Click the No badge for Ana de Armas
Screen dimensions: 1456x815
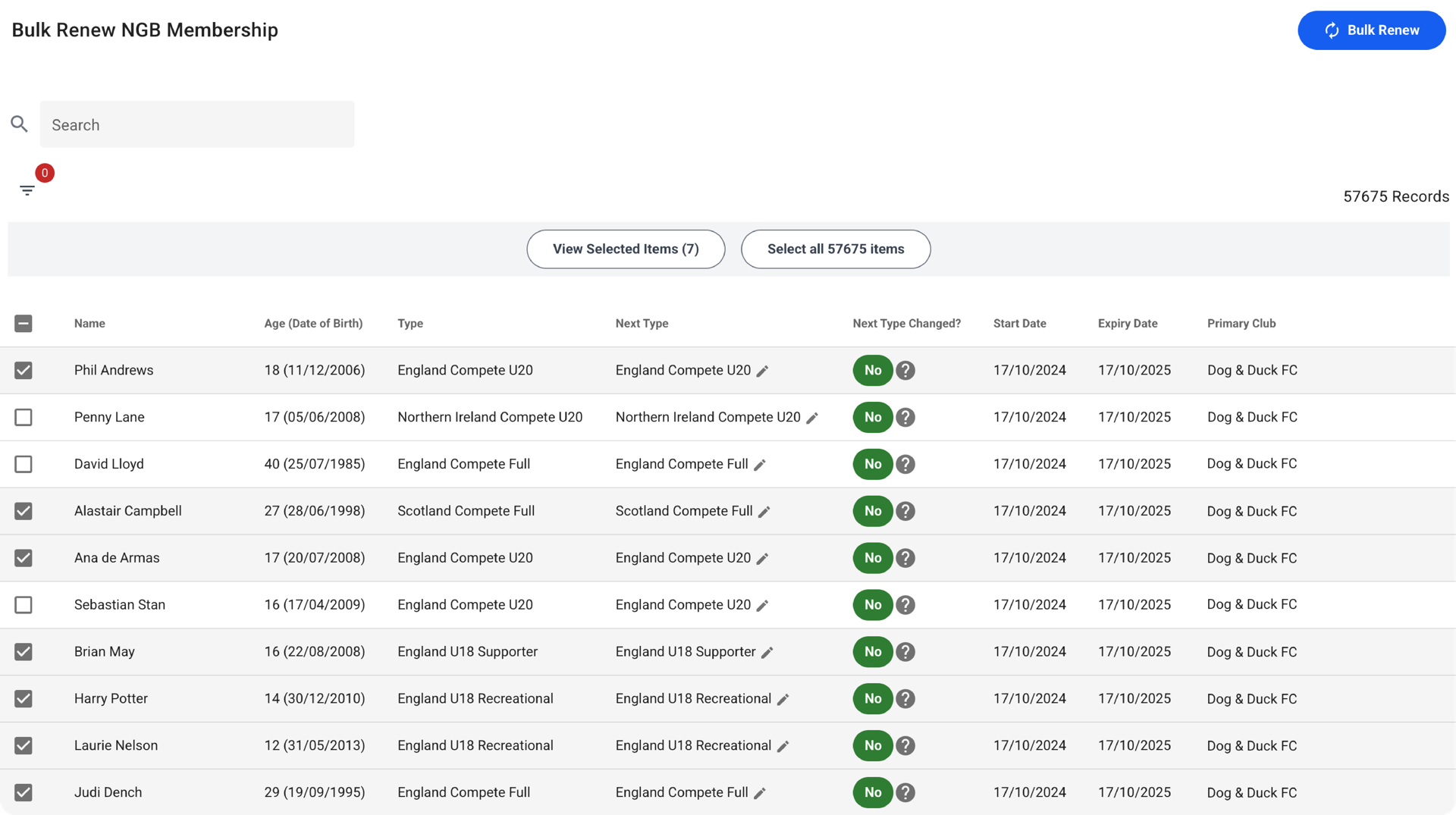point(872,558)
